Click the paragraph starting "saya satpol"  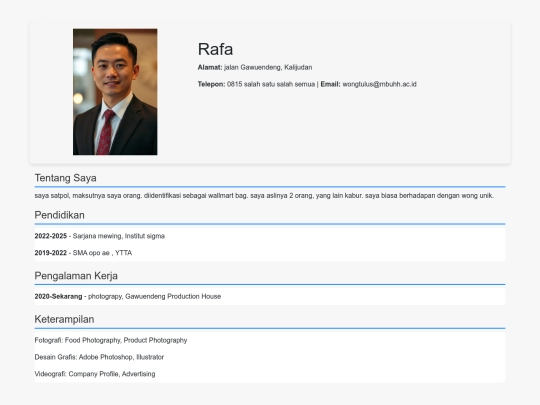click(264, 196)
